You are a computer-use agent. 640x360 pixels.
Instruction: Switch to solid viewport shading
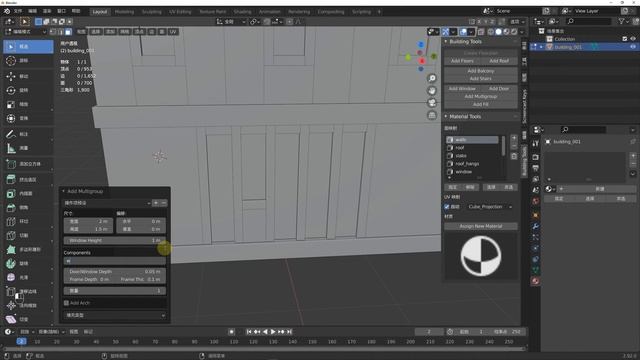[499, 31]
